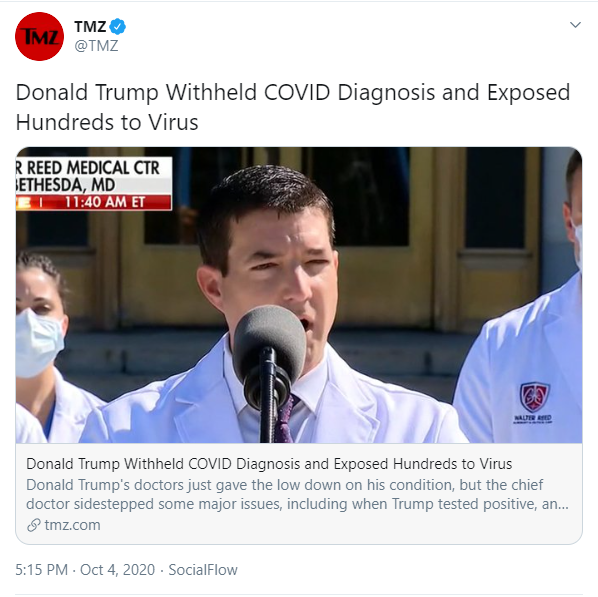Click the gray card description about Trump's doctors
Screen dimensions: 598x597
(x=297, y=494)
